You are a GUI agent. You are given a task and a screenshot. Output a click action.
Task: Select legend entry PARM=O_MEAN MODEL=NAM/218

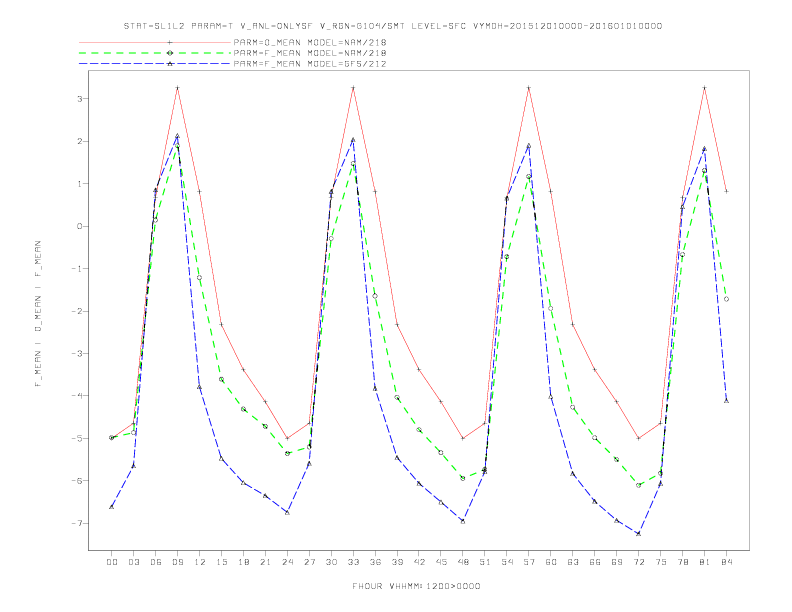pyautogui.click(x=310, y=42)
